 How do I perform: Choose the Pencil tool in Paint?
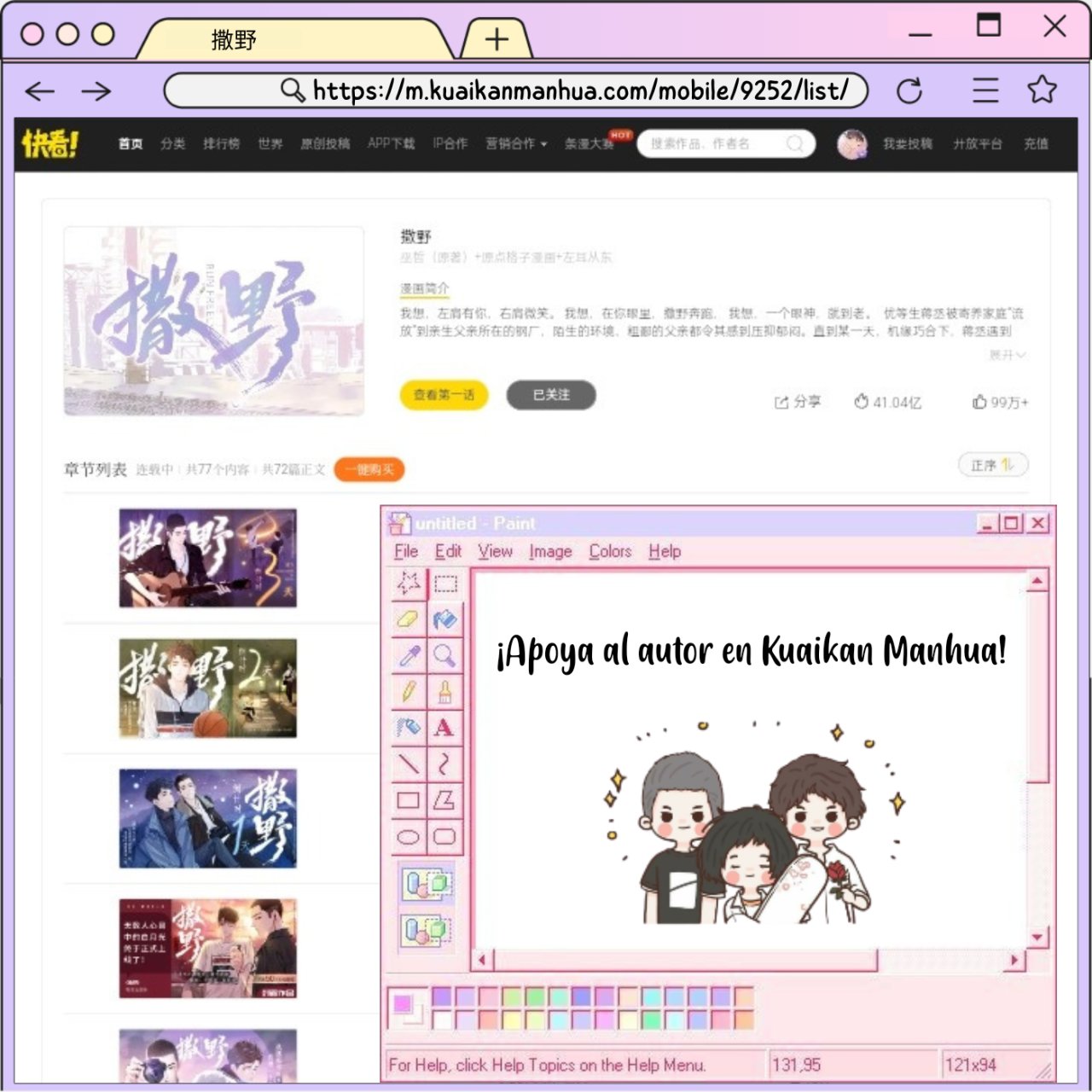(x=409, y=691)
